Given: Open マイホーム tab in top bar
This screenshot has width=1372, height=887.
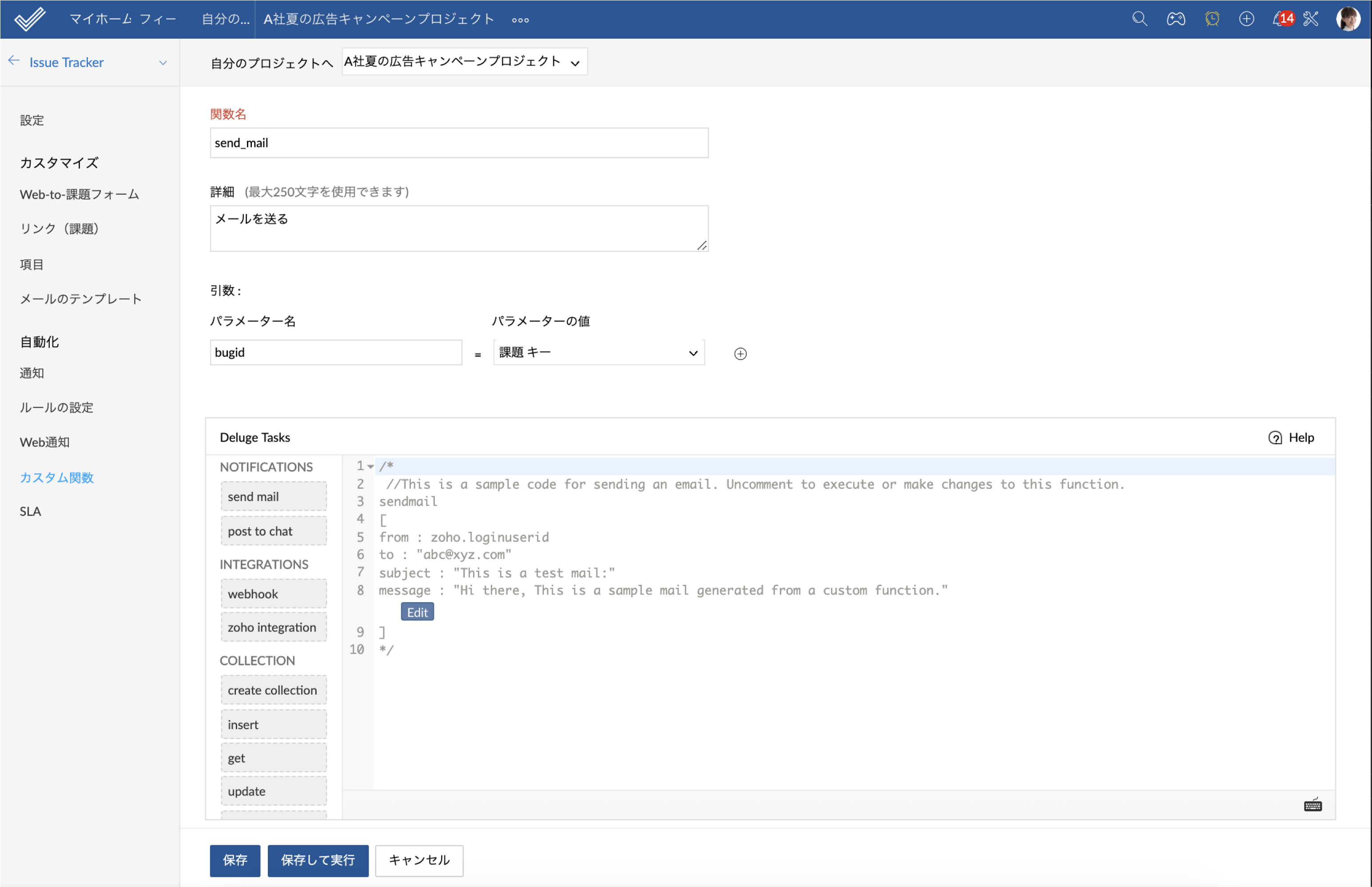Looking at the screenshot, I should [x=101, y=19].
